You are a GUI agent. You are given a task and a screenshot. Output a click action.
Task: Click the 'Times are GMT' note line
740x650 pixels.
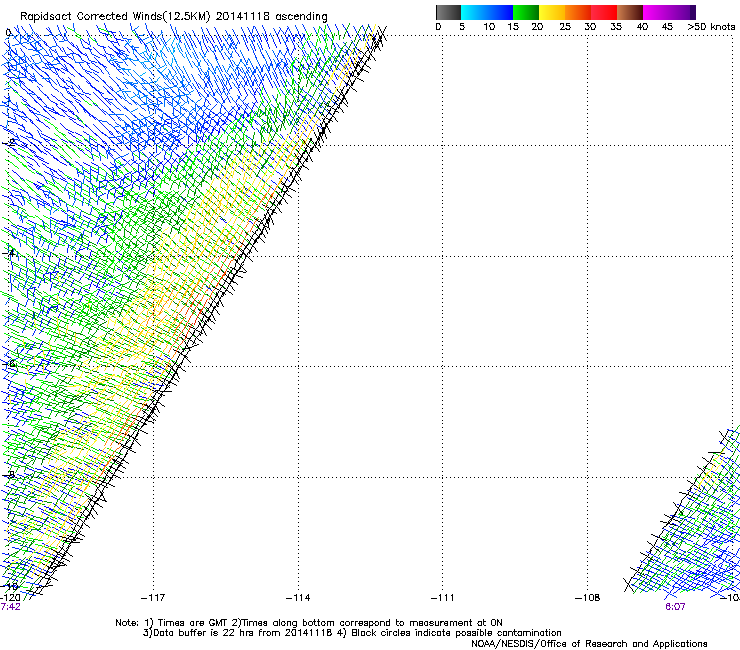(309, 623)
